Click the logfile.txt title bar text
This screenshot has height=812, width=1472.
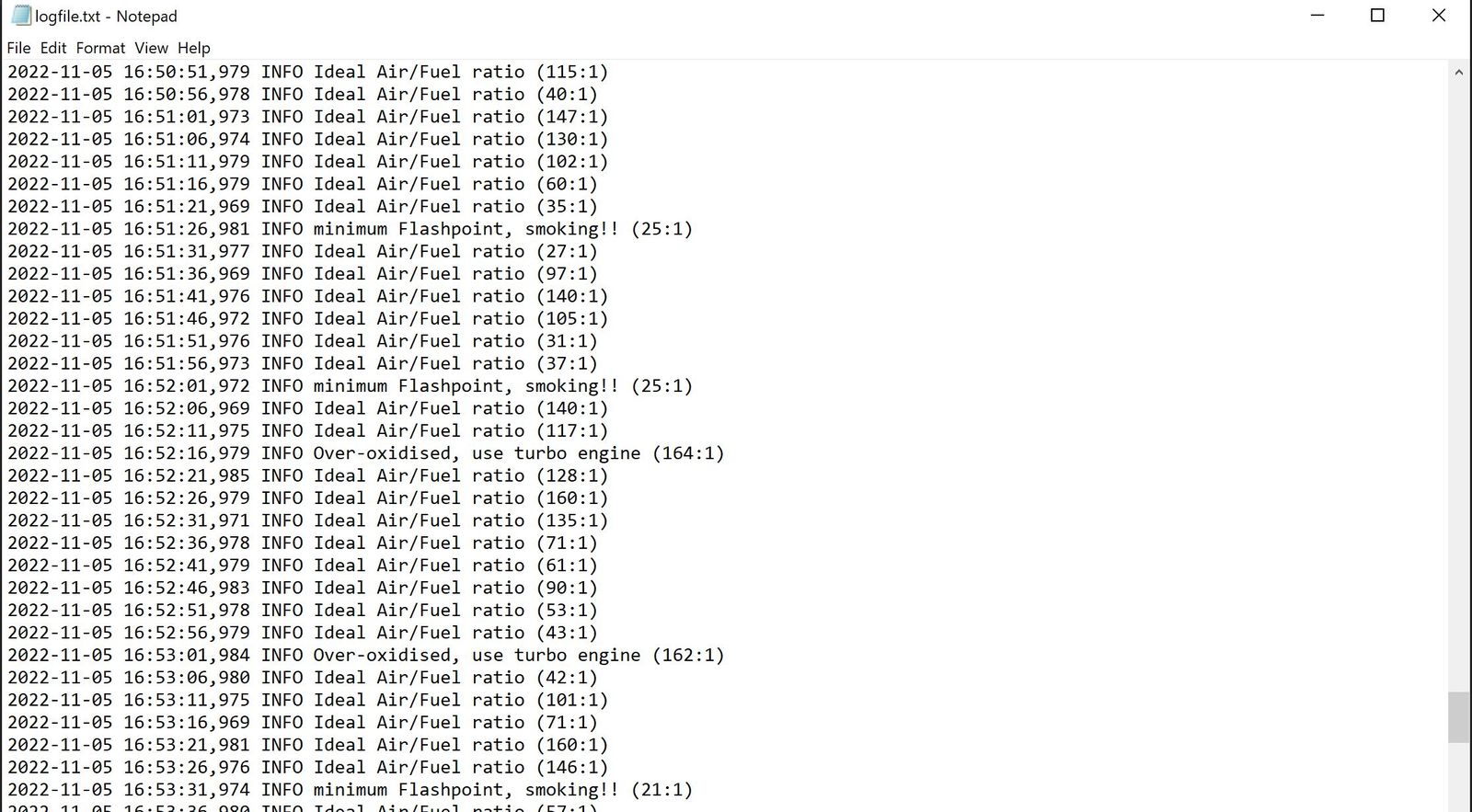[104, 16]
